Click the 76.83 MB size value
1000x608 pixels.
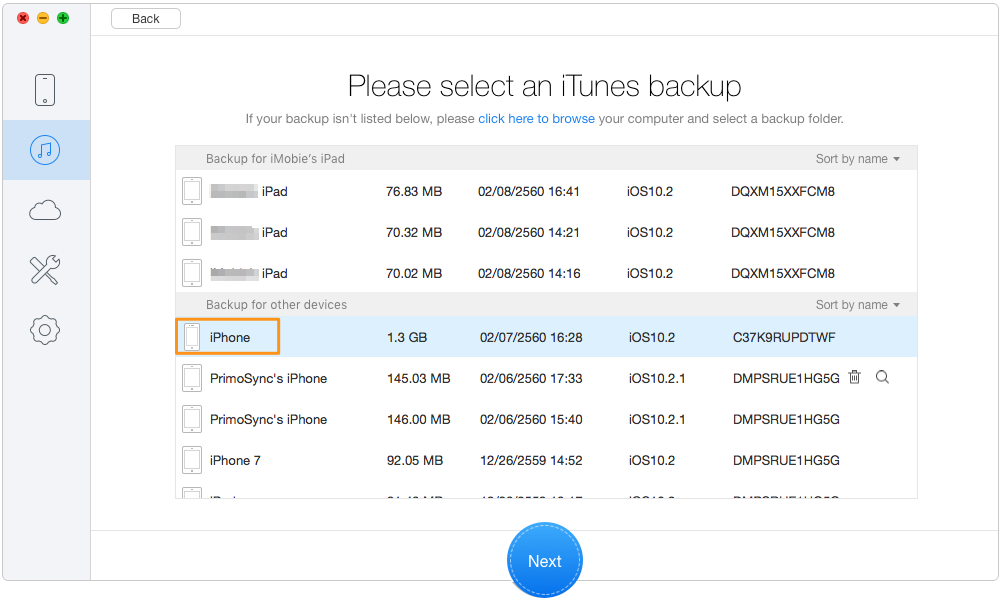coord(414,191)
